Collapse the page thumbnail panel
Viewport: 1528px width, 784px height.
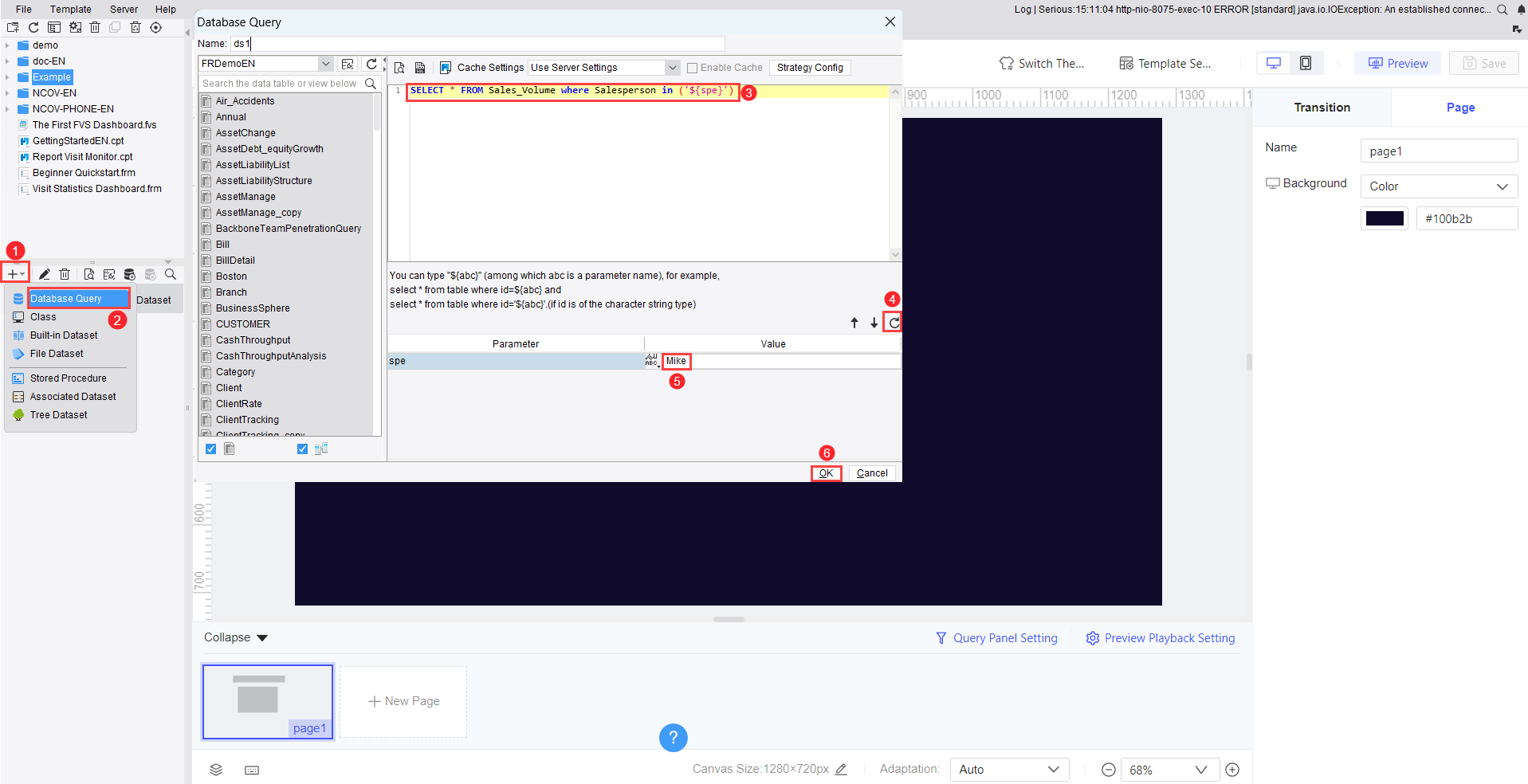point(236,637)
